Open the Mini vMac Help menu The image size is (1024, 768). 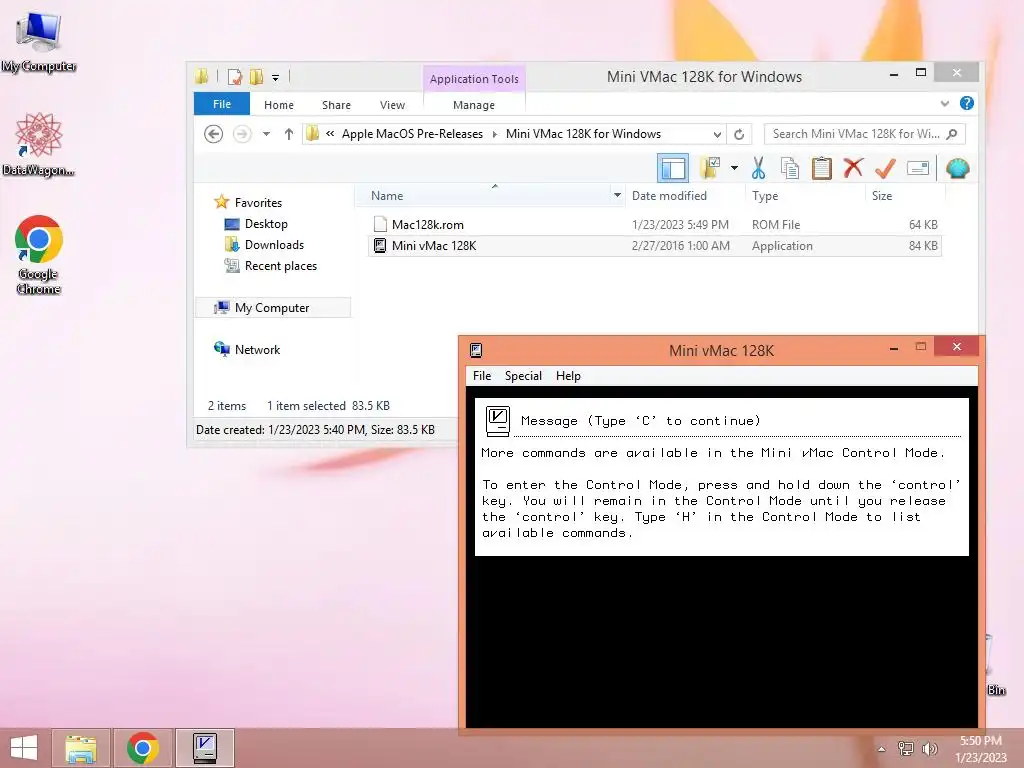568,376
